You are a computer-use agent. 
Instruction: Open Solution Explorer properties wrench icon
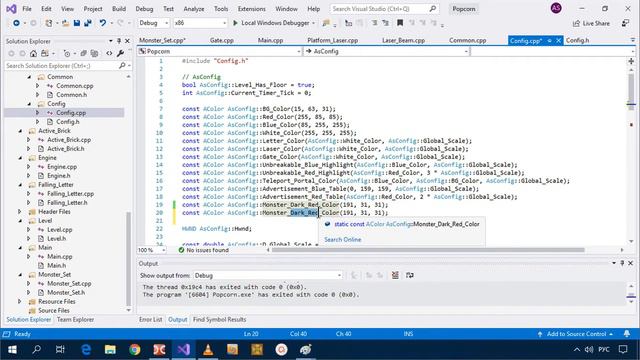[x=120, y=53]
